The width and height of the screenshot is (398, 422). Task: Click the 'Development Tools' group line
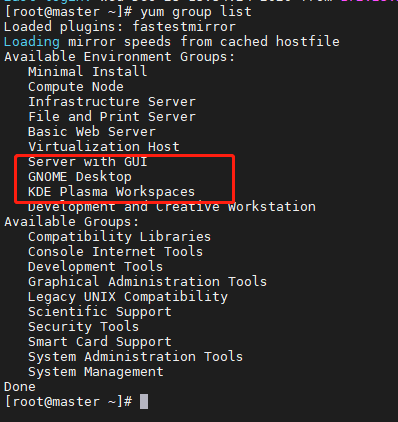tap(96, 267)
